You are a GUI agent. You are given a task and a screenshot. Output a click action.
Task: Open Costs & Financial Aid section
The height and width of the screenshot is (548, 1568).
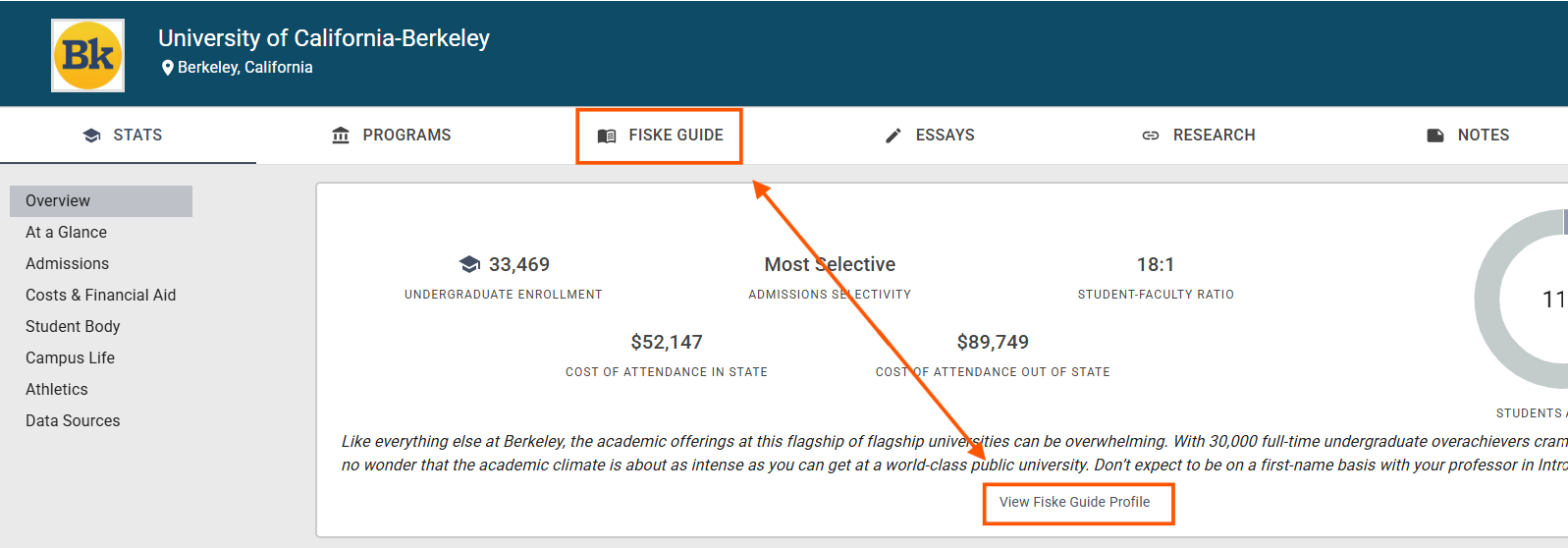coord(100,296)
